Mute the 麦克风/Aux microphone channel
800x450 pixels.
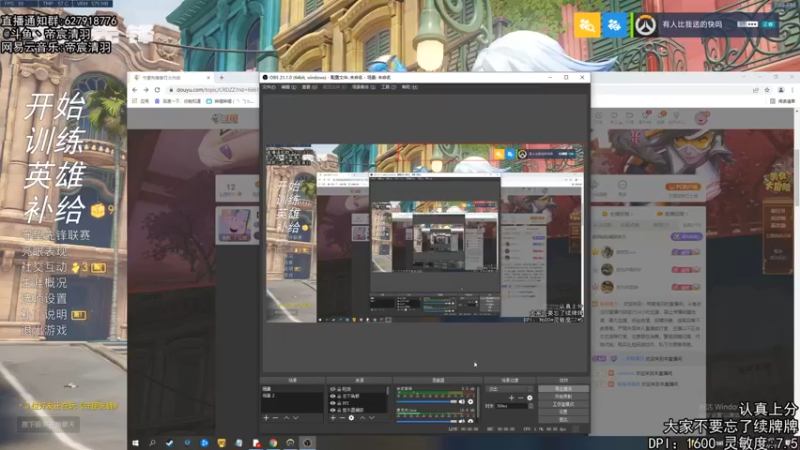[462, 421]
